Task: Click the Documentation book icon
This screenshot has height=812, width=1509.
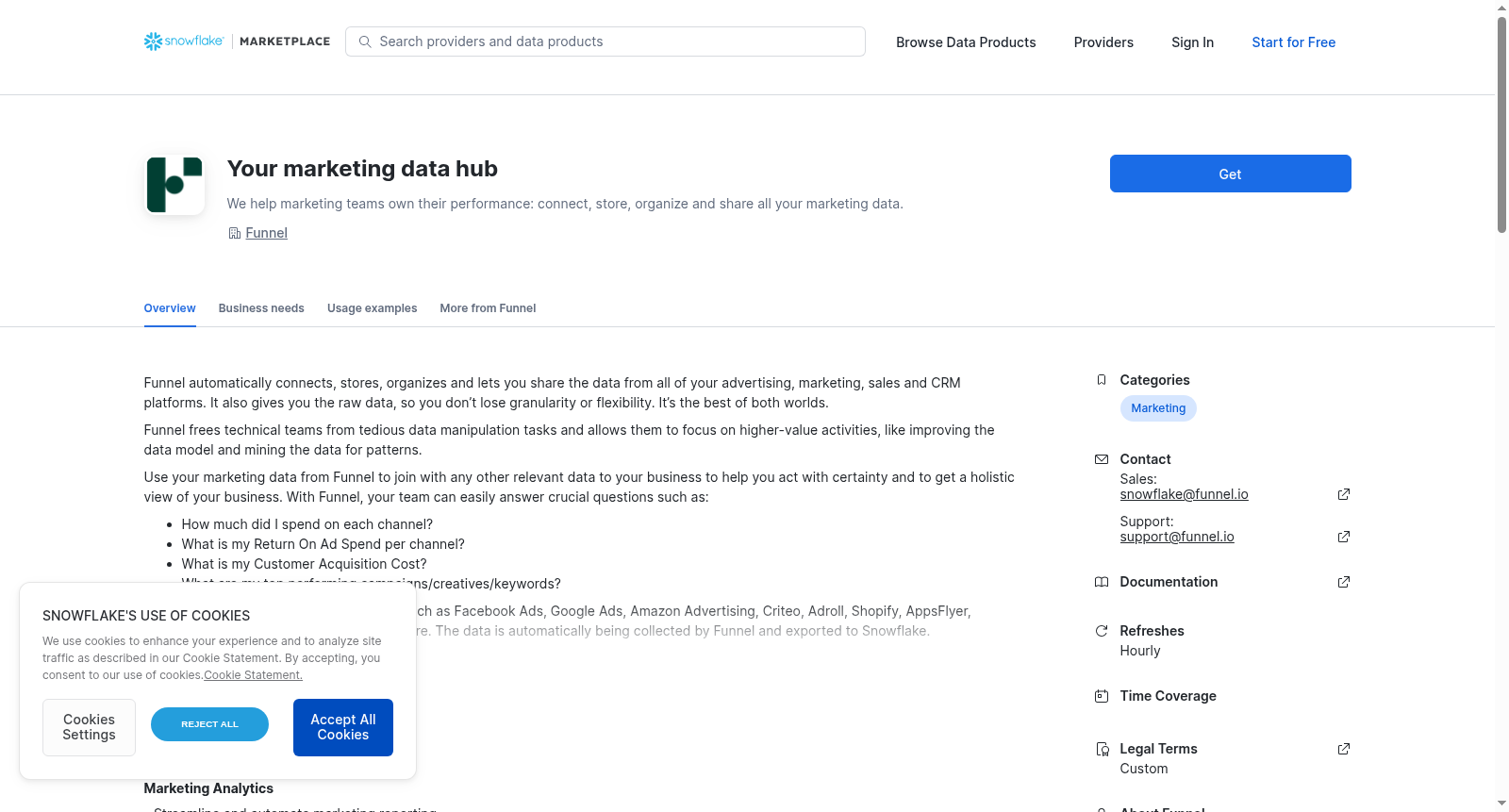Action: click(1102, 582)
